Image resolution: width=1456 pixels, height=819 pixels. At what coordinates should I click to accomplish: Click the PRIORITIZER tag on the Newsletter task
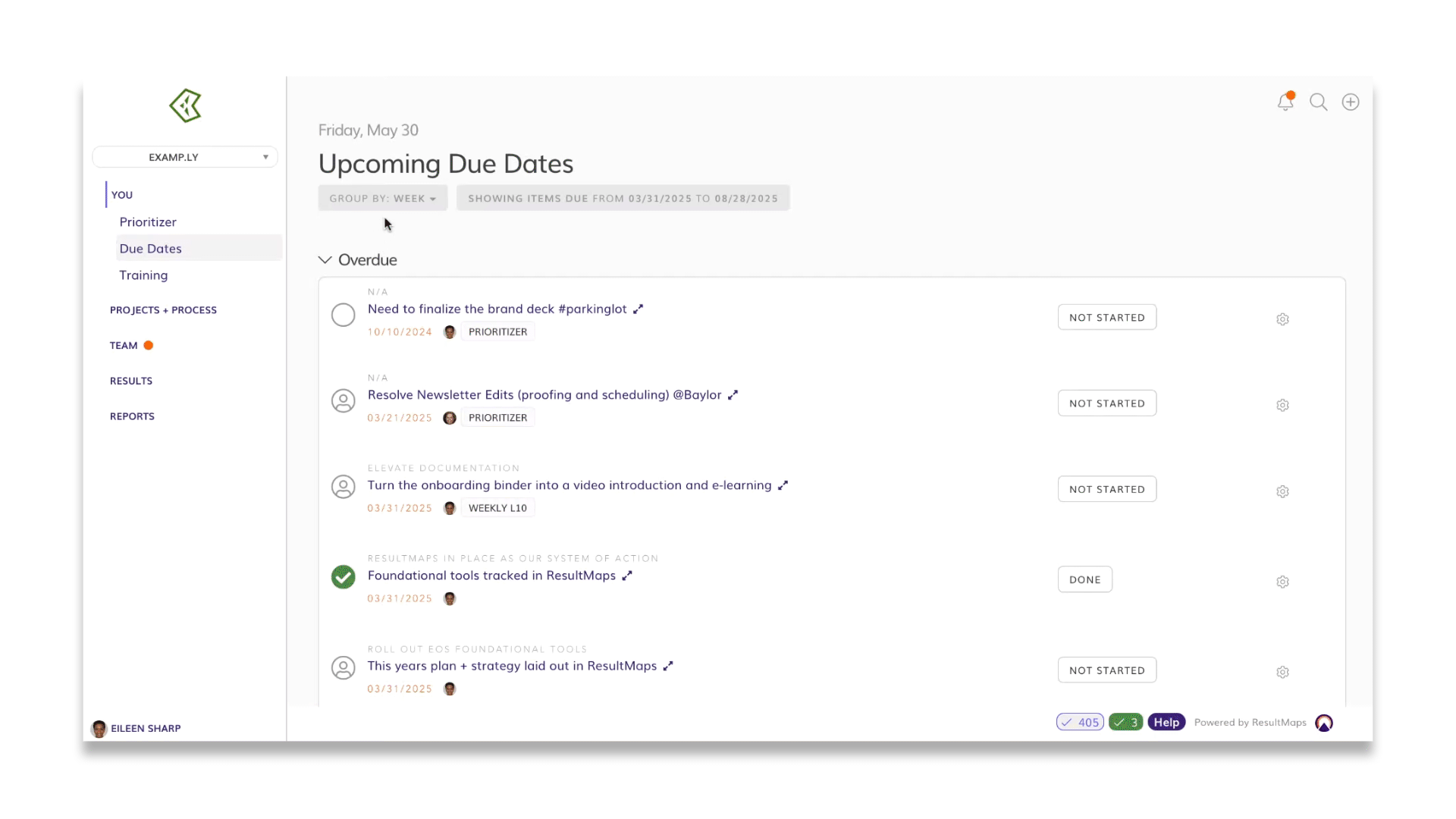coord(497,417)
